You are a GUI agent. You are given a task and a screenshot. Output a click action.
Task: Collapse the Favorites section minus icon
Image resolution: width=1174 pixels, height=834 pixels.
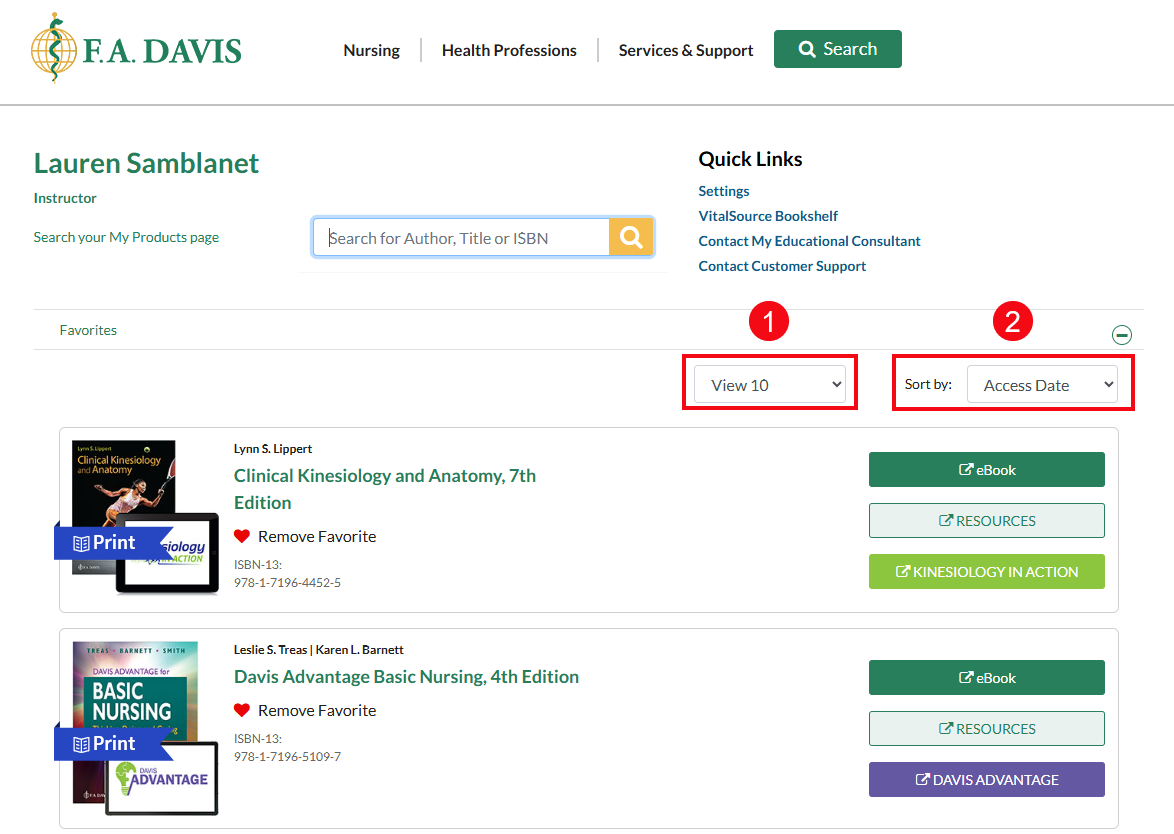click(x=1122, y=335)
